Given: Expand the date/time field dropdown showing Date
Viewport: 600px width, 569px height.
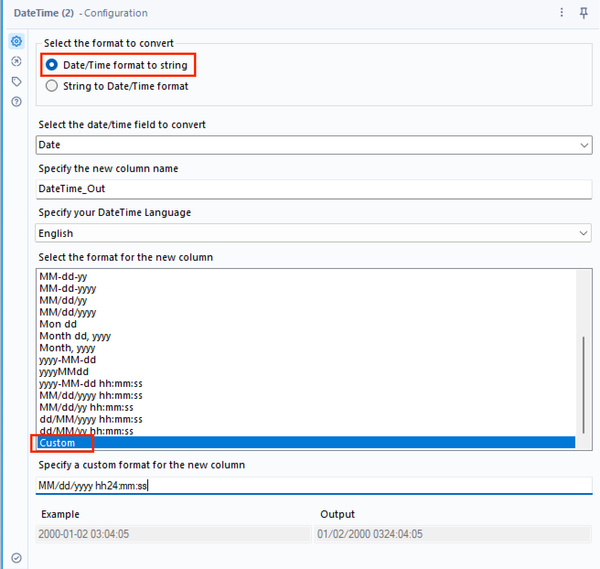Looking at the screenshot, I should [x=314, y=145].
